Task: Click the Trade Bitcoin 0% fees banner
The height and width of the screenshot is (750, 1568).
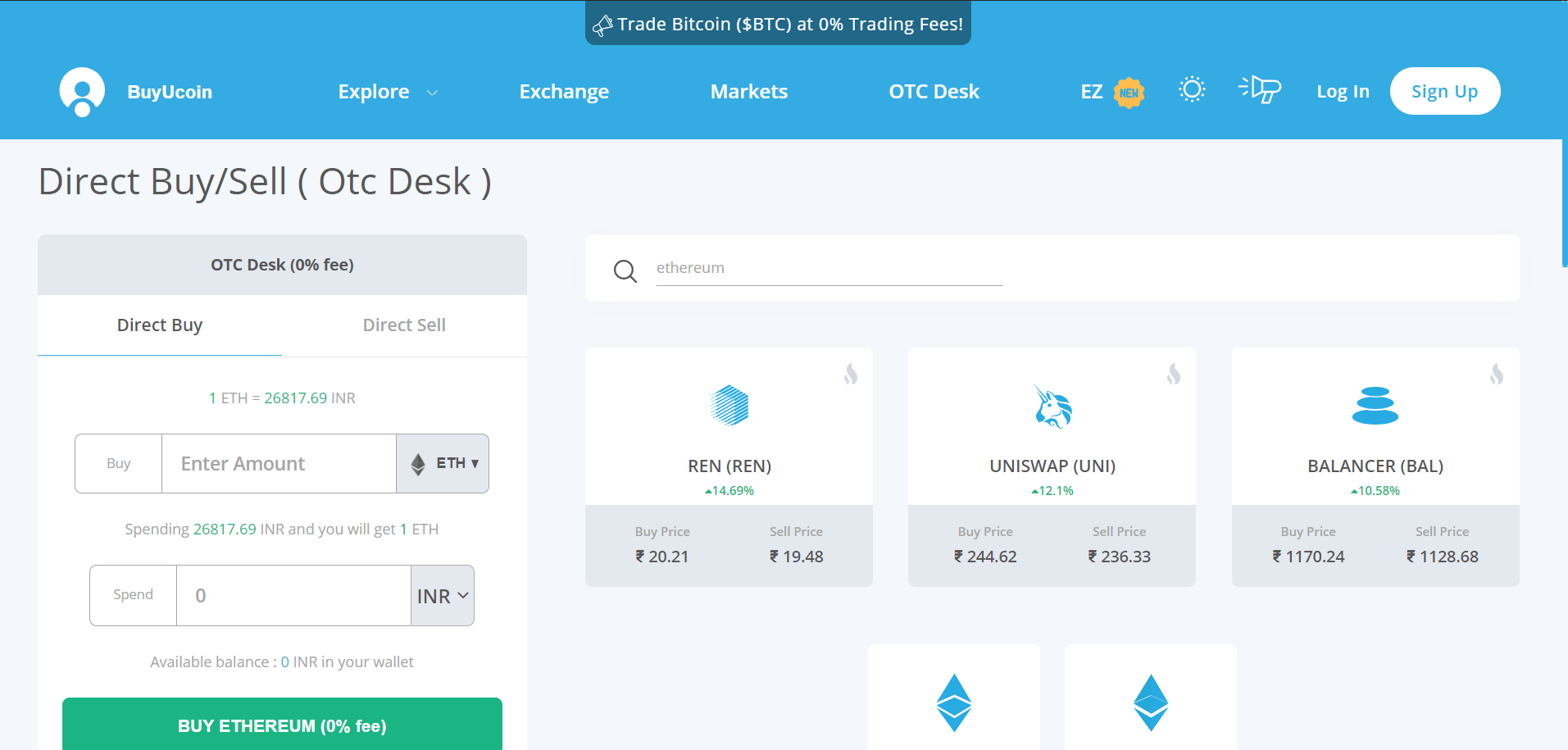Action: (778, 24)
